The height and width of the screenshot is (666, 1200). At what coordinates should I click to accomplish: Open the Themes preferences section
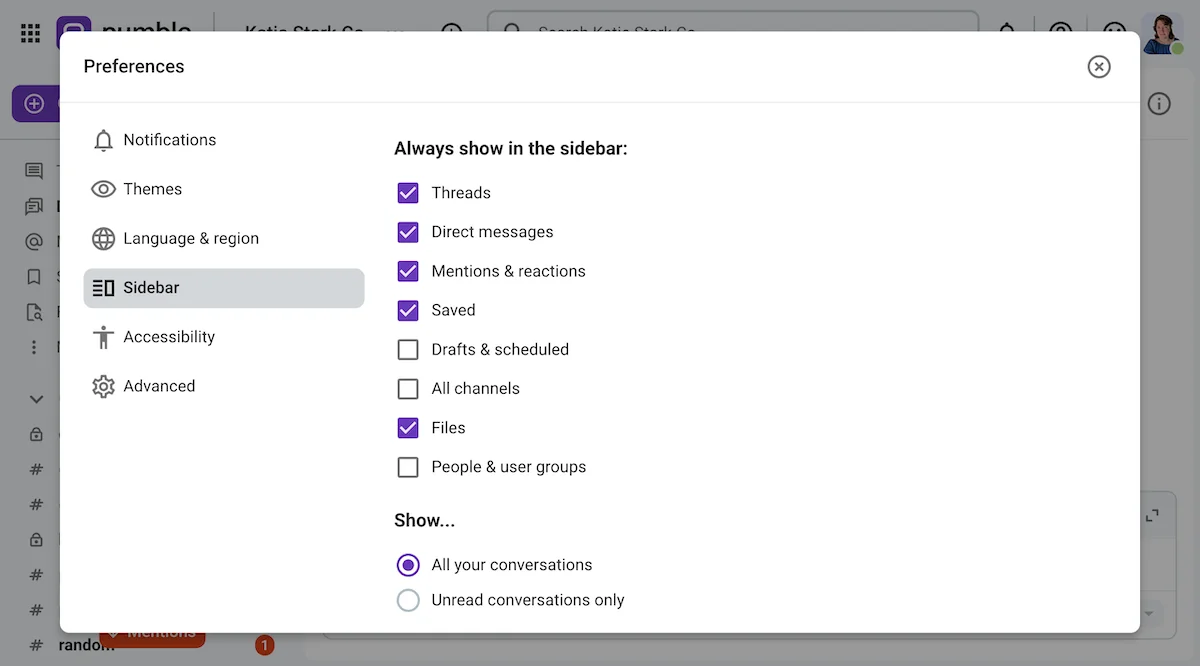point(153,188)
